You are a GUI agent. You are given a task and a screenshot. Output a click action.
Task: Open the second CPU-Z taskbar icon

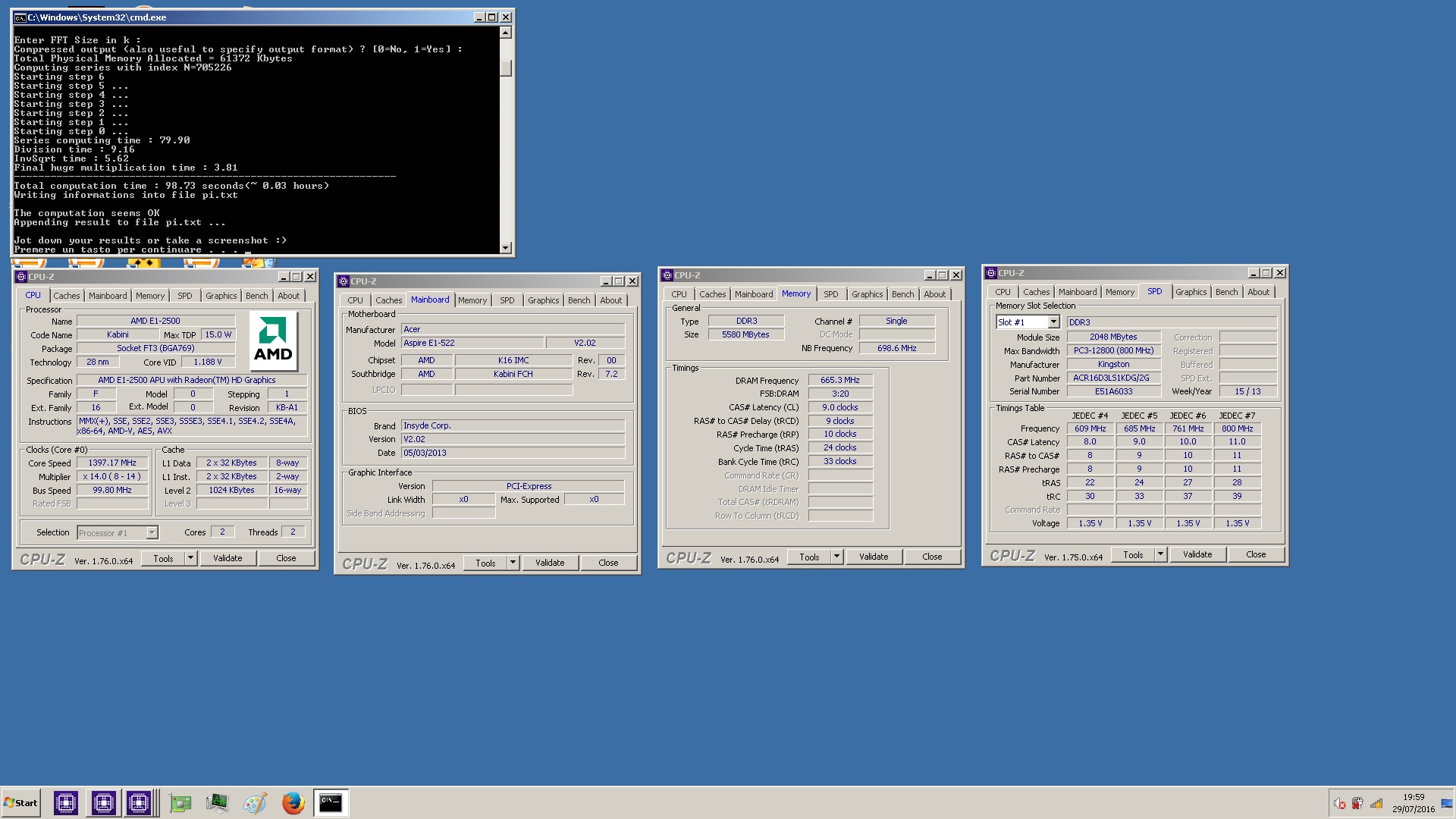click(x=103, y=802)
